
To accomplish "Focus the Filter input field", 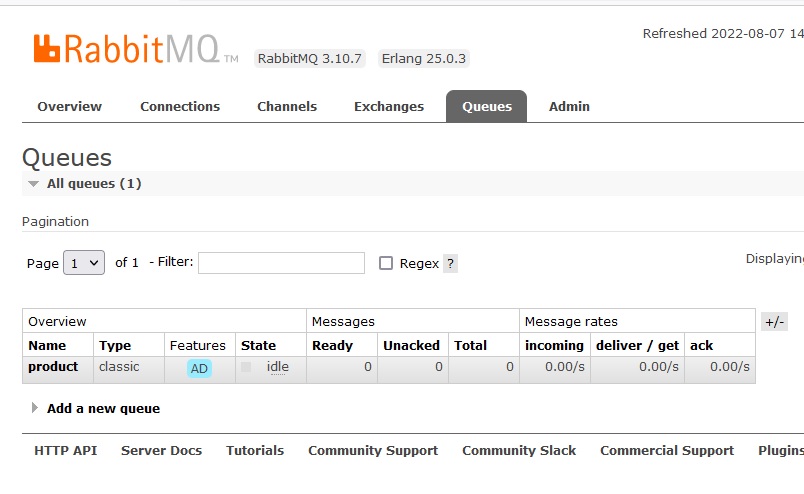I will (282, 263).
